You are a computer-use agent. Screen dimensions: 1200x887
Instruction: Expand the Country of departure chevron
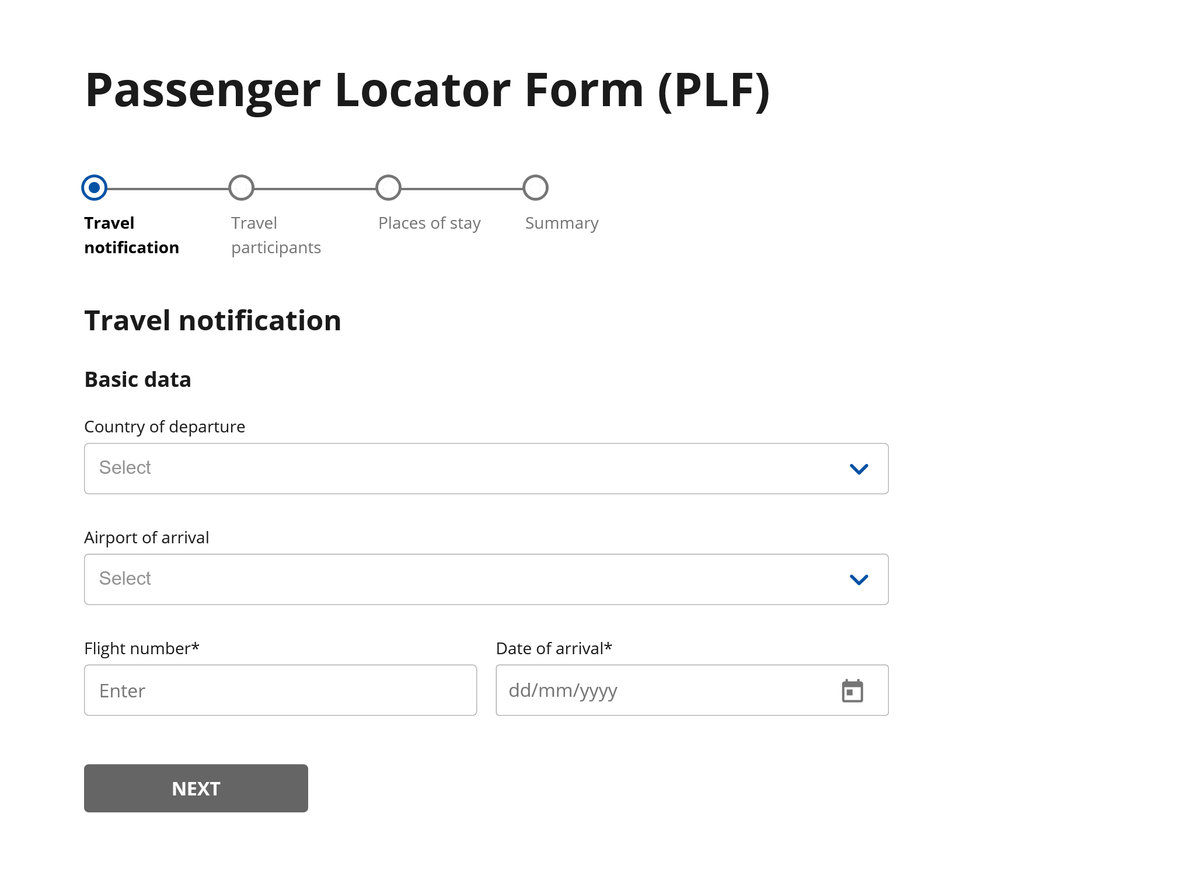pyautogui.click(x=858, y=468)
